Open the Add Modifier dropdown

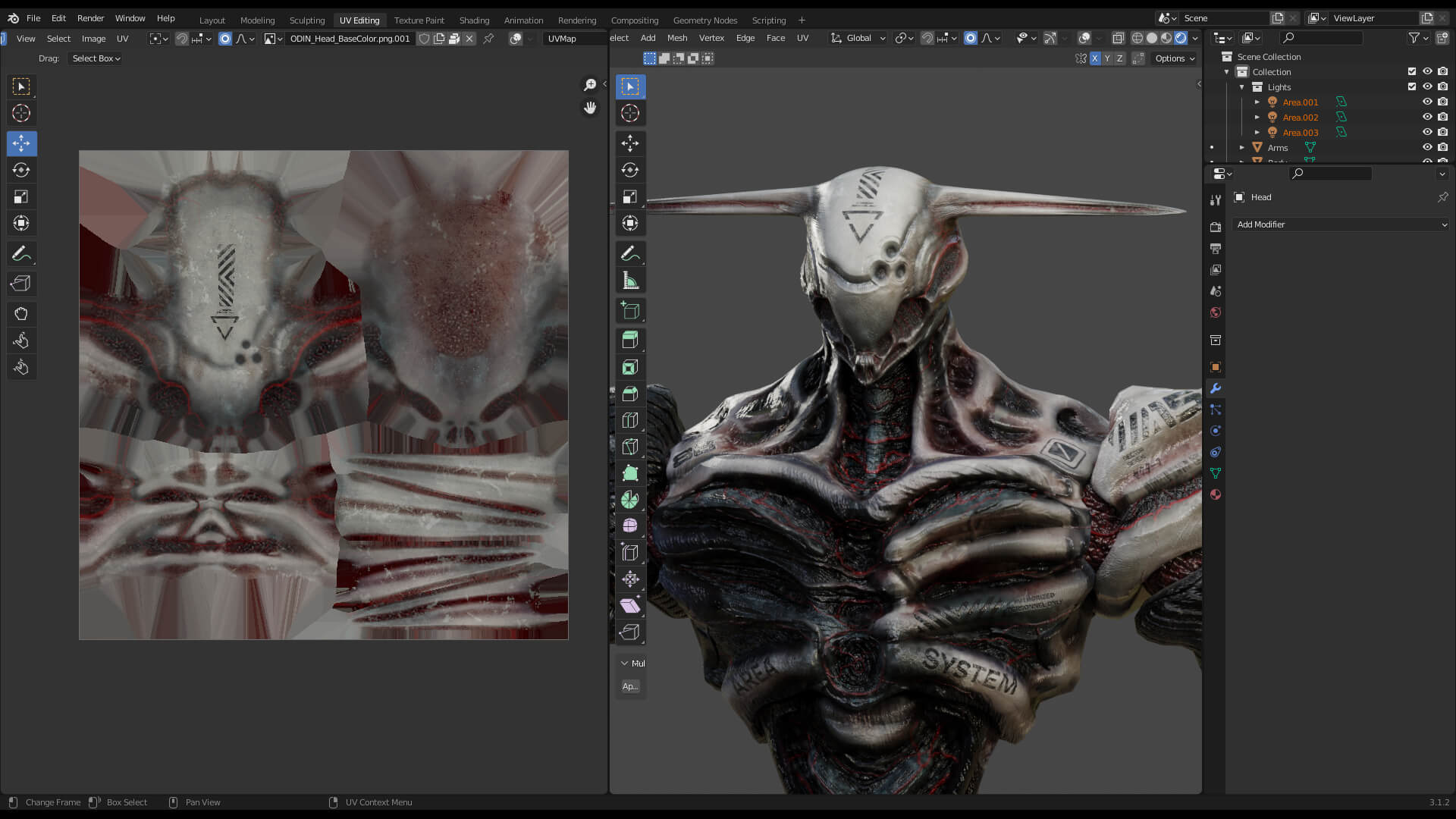point(1341,224)
